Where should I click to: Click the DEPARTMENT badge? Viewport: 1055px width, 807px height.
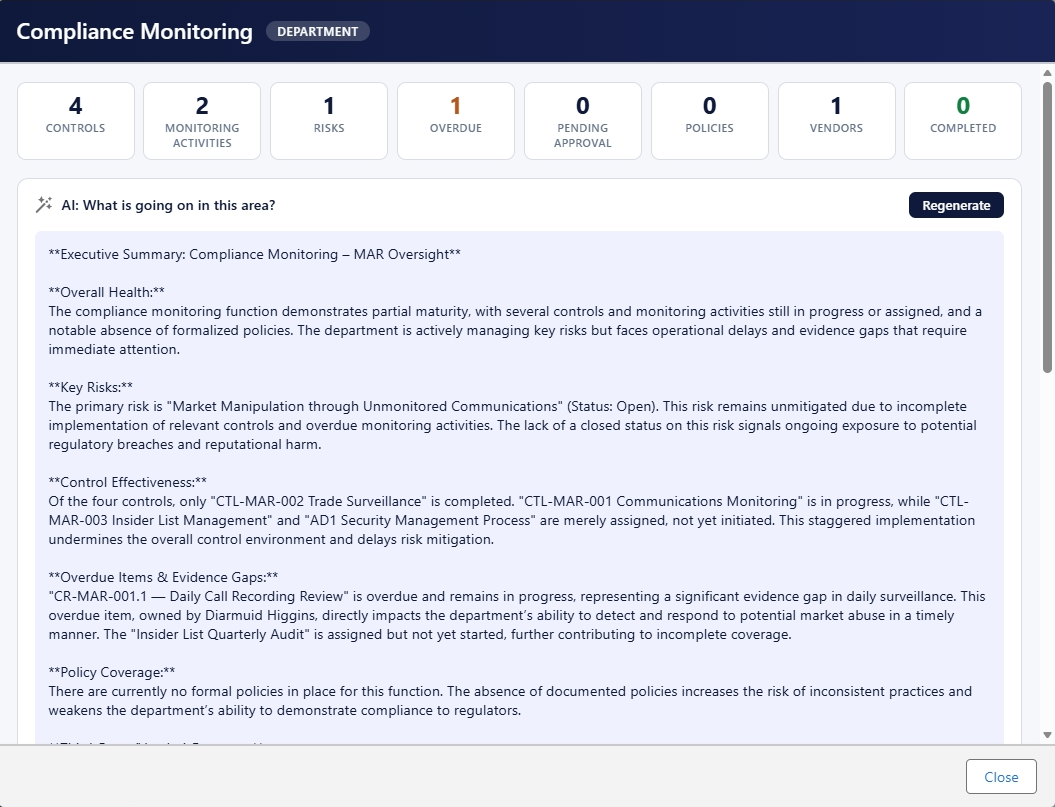tap(317, 32)
